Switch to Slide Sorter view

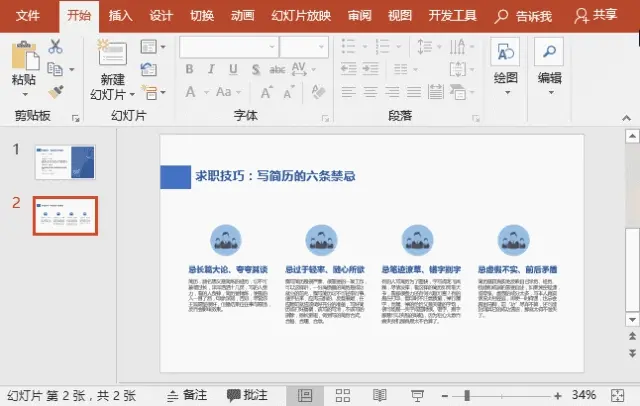[342, 395]
